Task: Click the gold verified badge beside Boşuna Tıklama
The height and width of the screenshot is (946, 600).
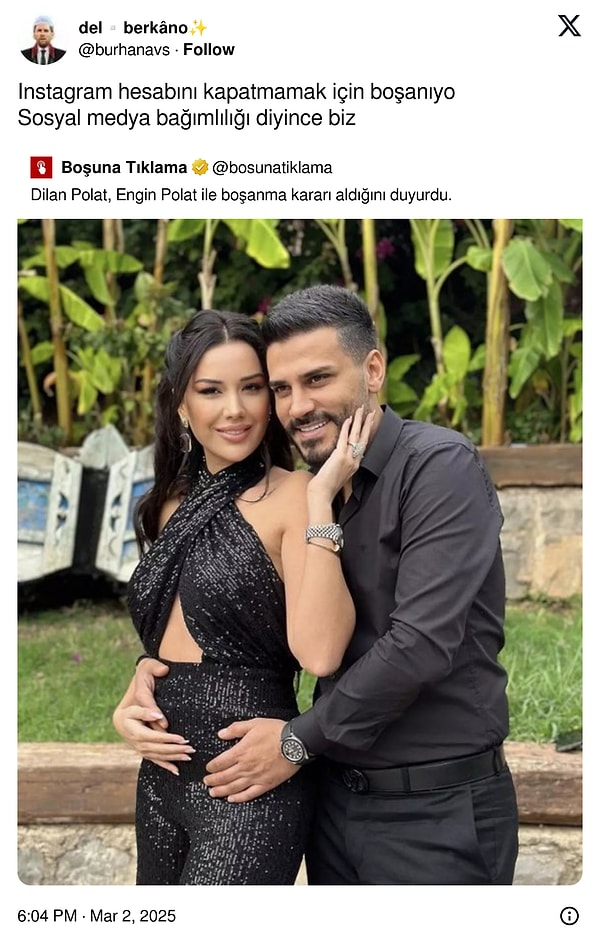Action: pyautogui.click(x=200, y=167)
